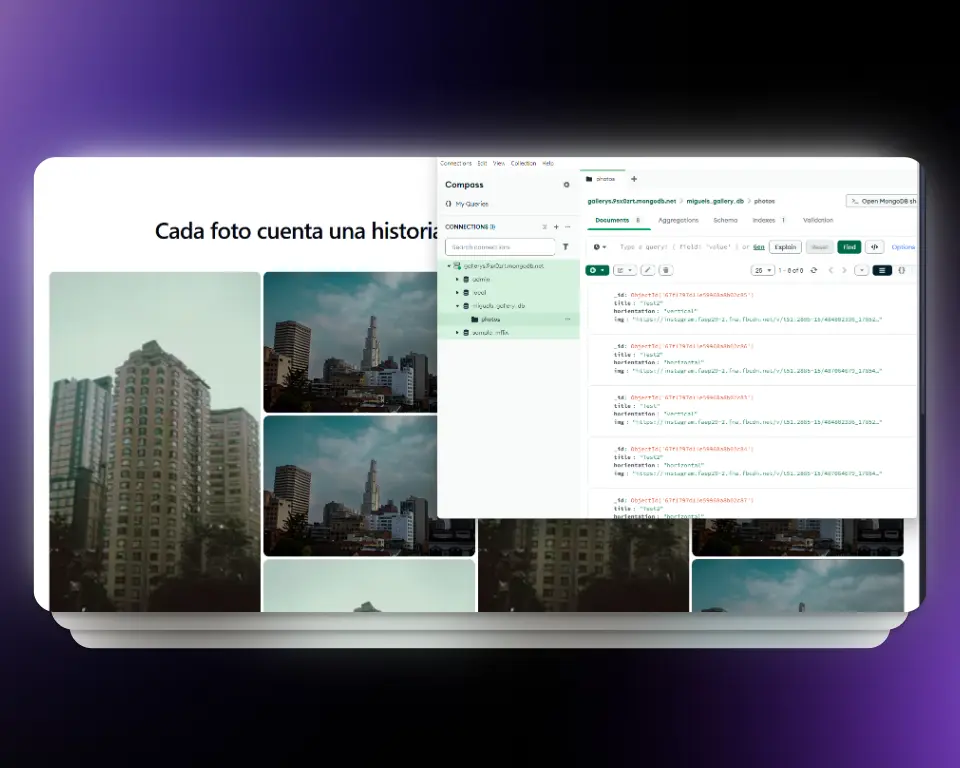The height and width of the screenshot is (768, 960).
Task: Click the Explain button
Action: click(x=786, y=247)
